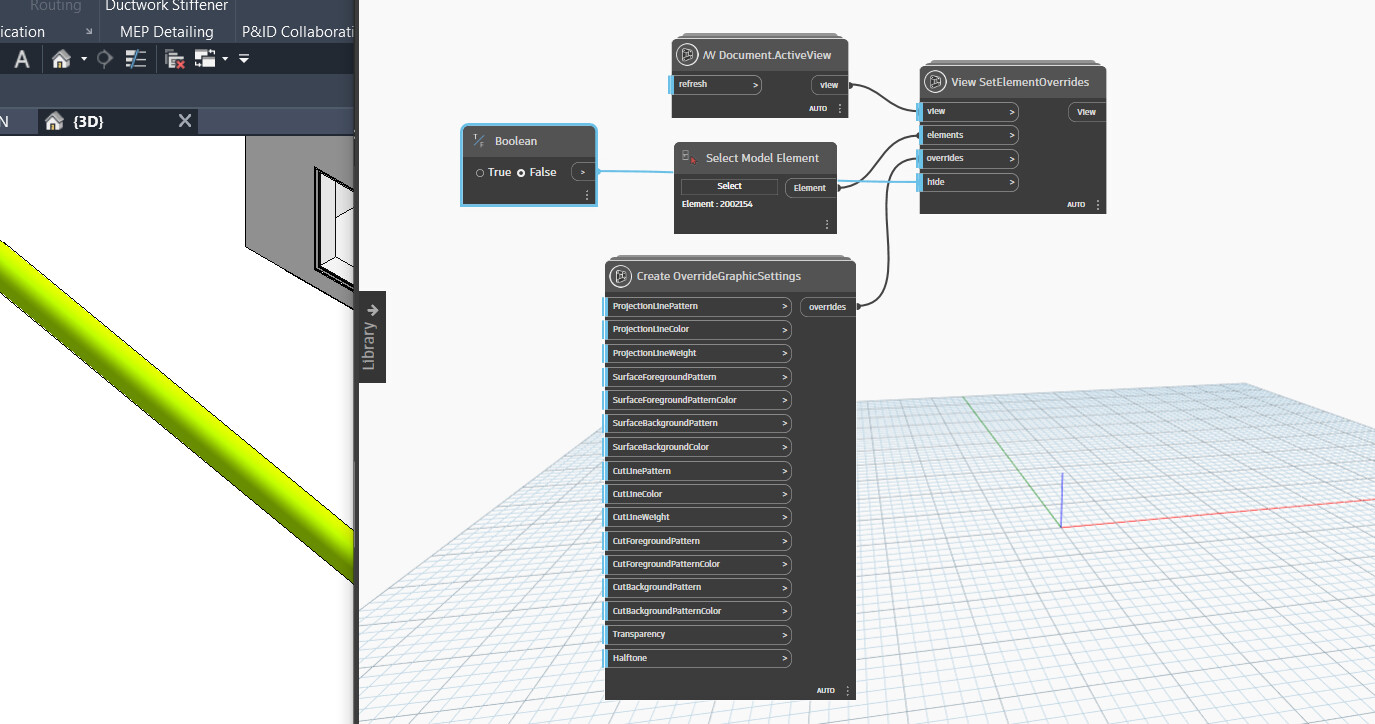Click the Close Inactive Windows icon
The width and height of the screenshot is (1375, 724).
click(x=175, y=58)
